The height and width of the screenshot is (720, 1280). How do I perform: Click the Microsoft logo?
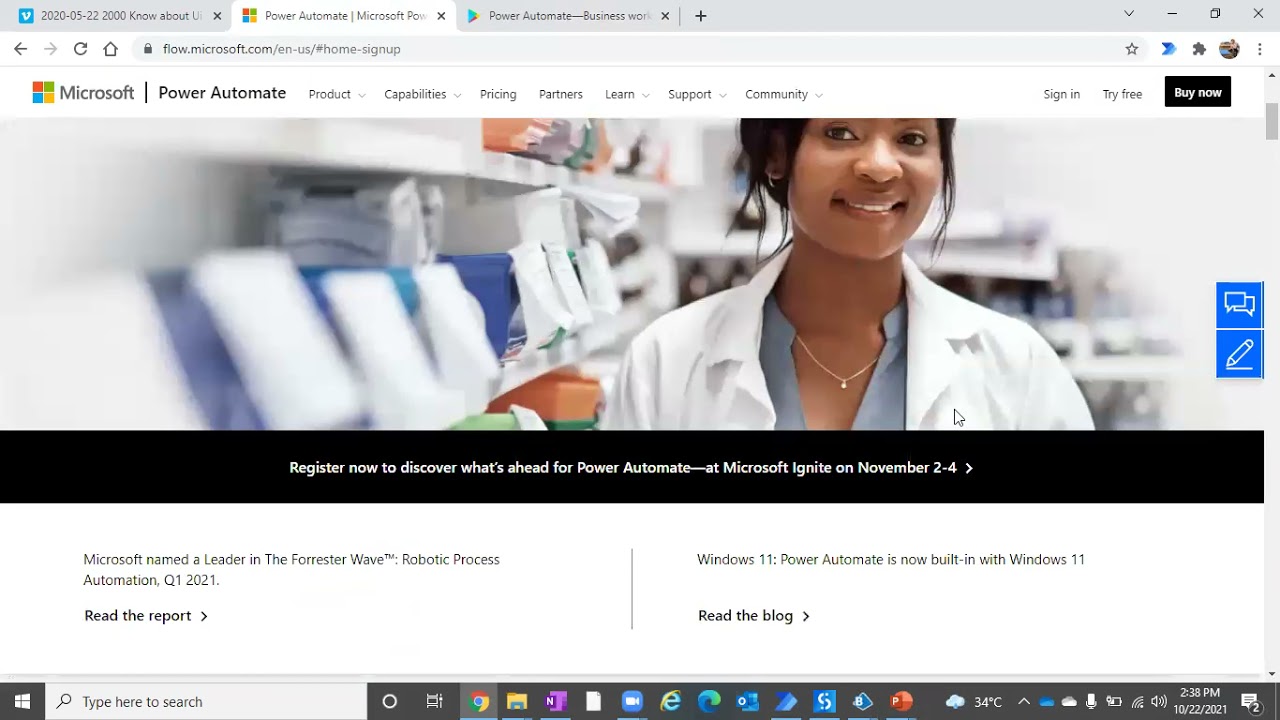(83, 93)
